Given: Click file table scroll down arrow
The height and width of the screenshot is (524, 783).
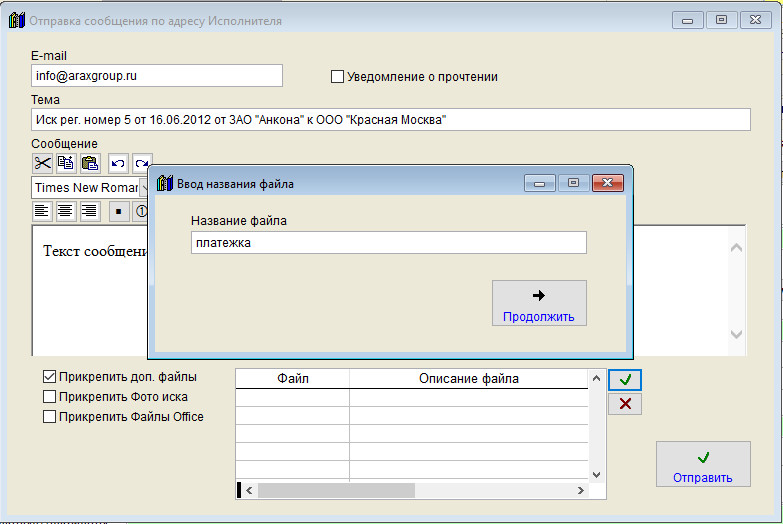Looking at the screenshot, I should 596,475.
